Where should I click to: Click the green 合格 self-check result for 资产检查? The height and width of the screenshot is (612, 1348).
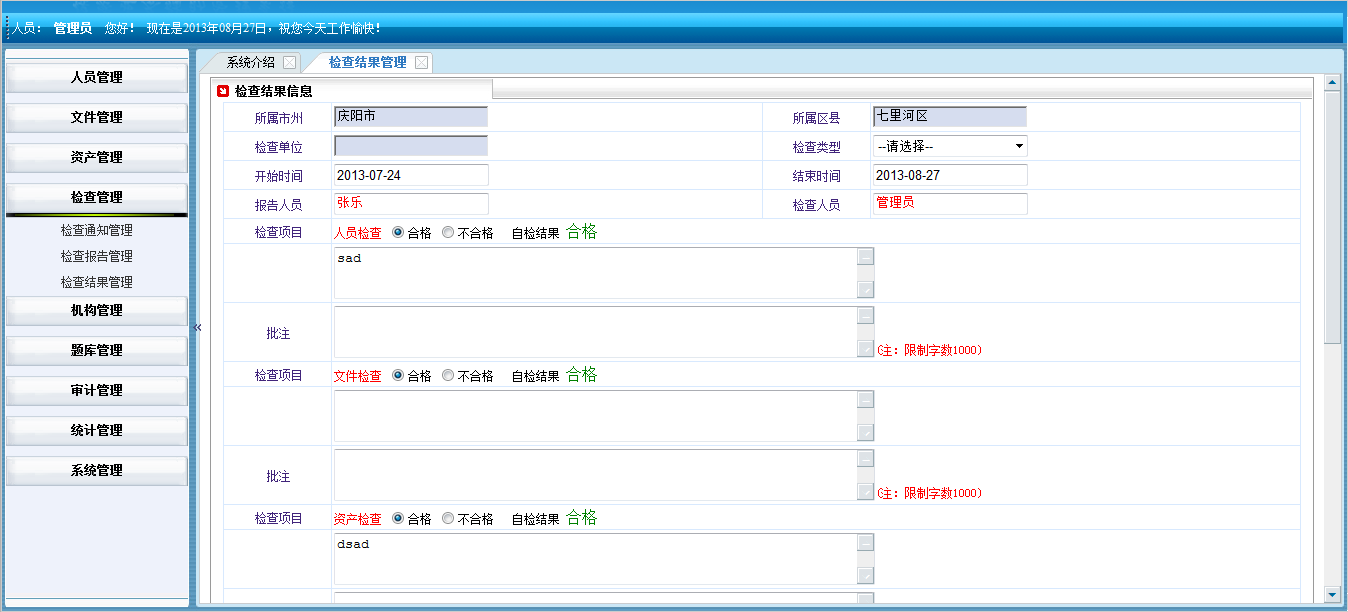pyautogui.click(x=581, y=518)
